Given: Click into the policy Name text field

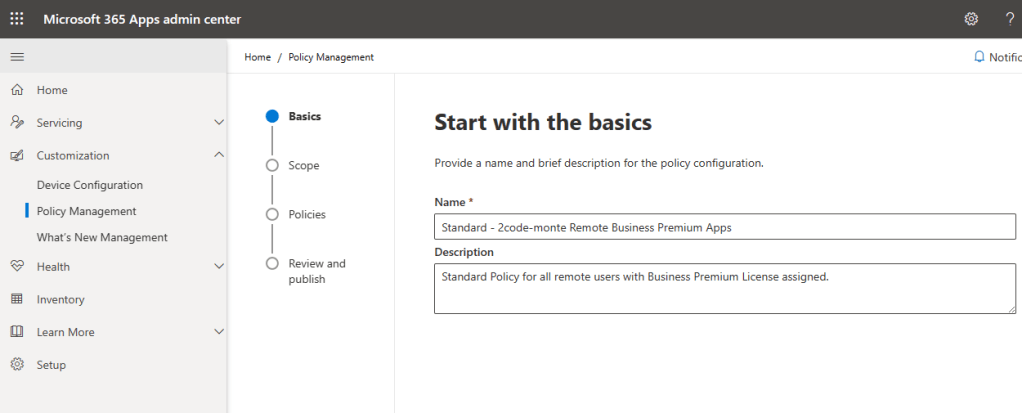Looking at the screenshot, I should coord(724,227).
